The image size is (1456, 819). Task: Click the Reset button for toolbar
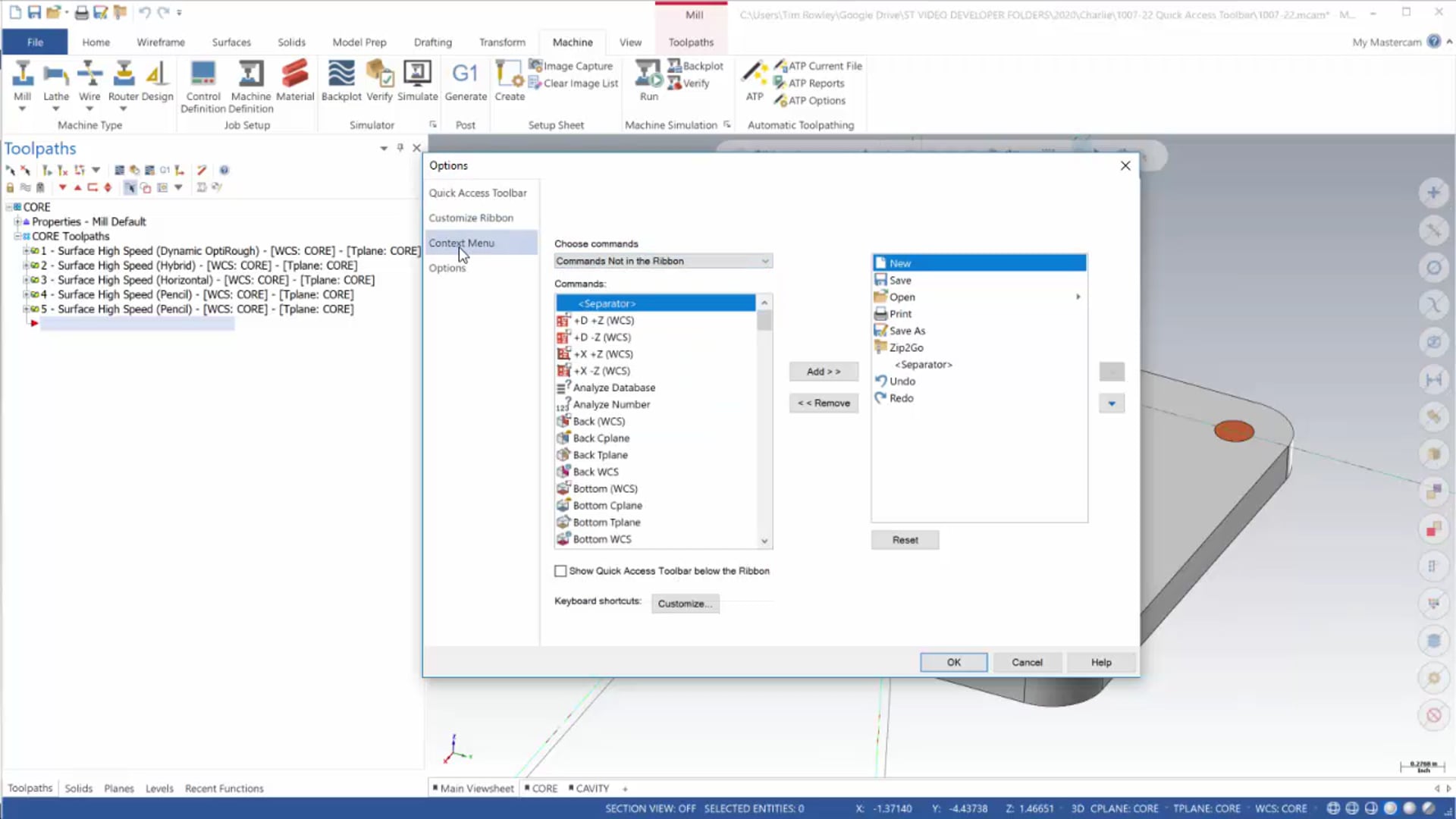(x=905, y=539)
